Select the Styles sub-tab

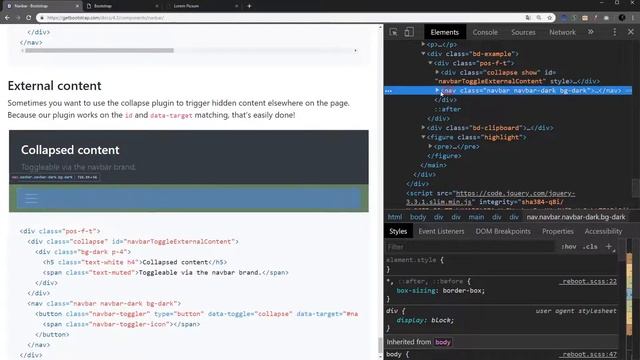[x=398, y=231]
